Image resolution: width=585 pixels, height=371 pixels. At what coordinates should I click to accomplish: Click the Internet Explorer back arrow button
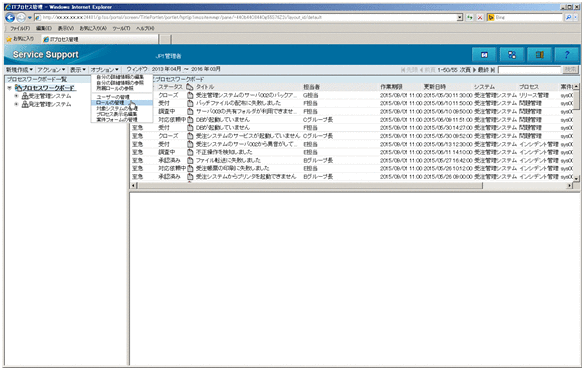click(x=10, y=18)
